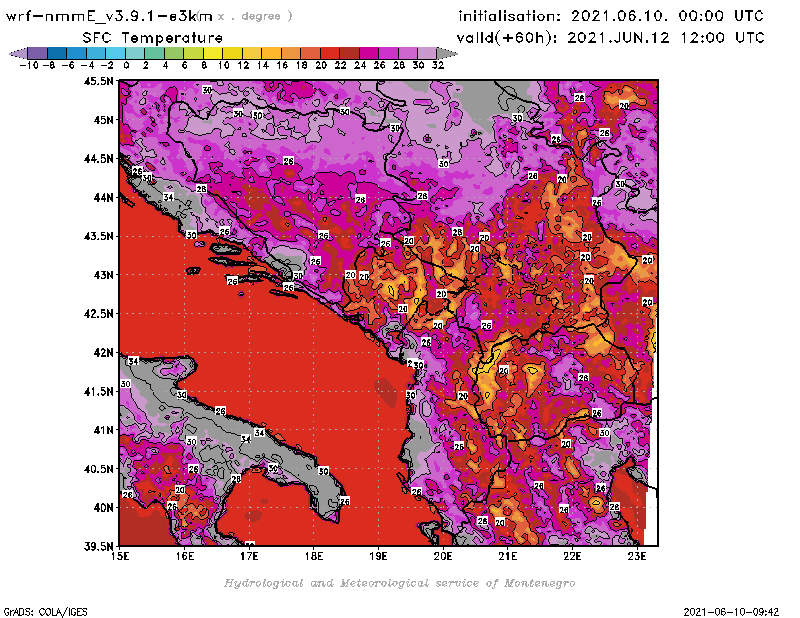Screen dimensions: 800x618
Task: Click the '17E' longitude axis label
Action: tap(249, 556)
